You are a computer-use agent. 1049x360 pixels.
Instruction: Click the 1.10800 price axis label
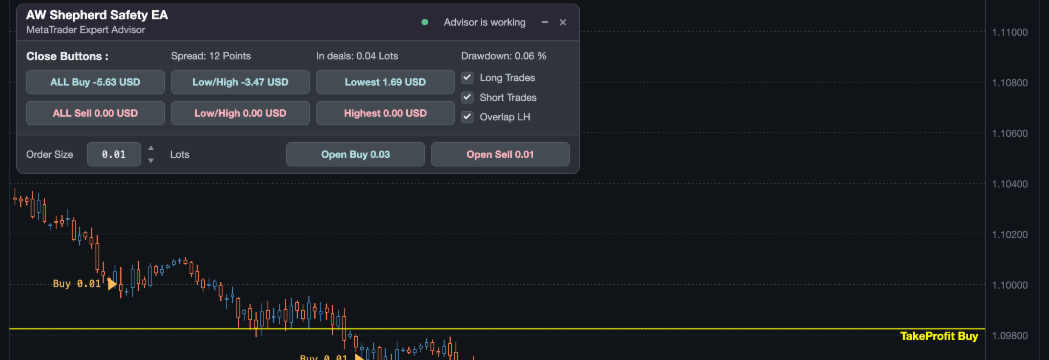[1010, 83]
